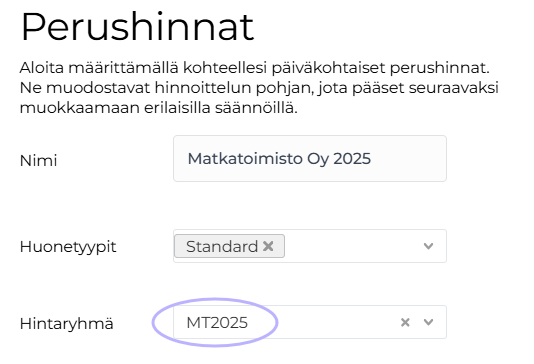Clear the MT2025 Hintaryhmä selection

tap(405, 322)
